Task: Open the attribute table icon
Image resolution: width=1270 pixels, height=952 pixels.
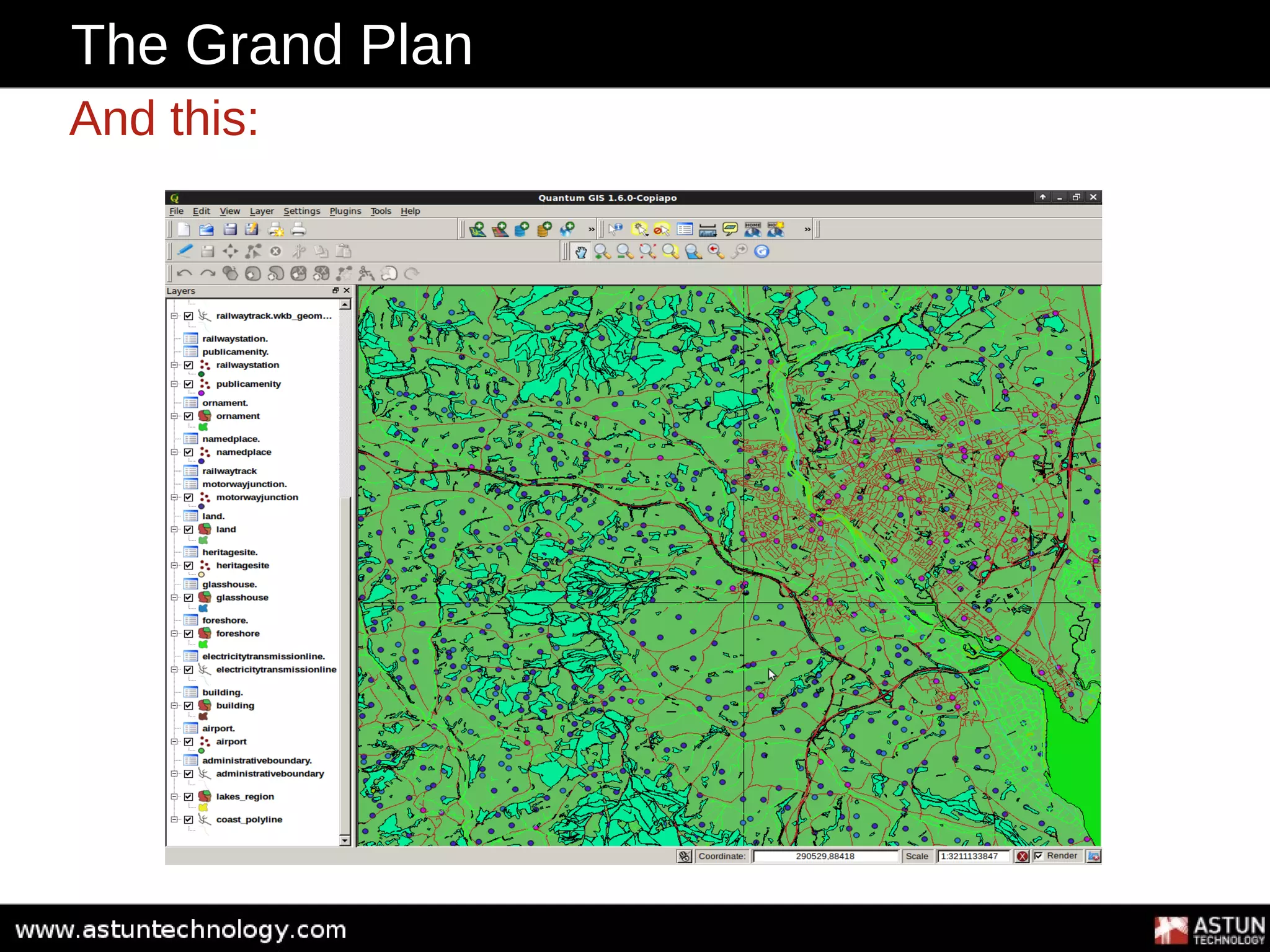Action: click(x=685, y=229)
